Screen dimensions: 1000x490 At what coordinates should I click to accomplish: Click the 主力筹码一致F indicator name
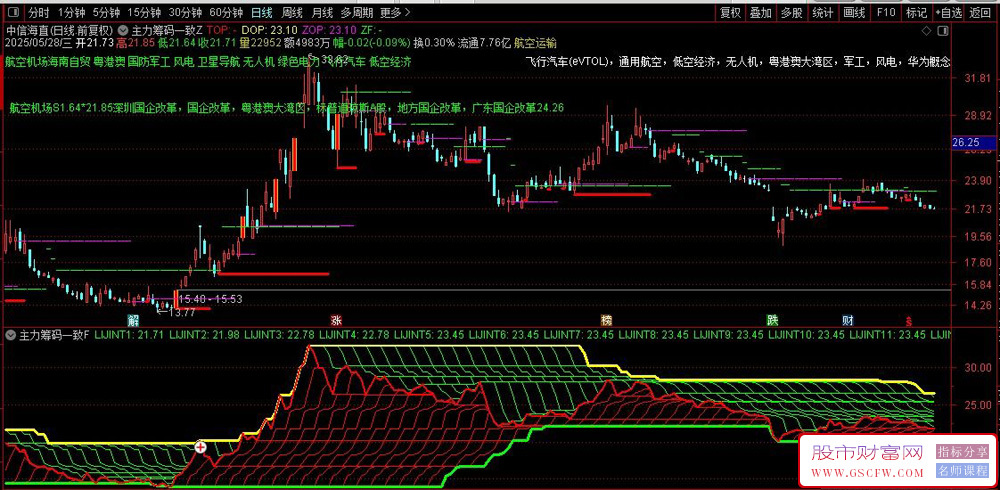pyautogui.click(x=55, y=334)
